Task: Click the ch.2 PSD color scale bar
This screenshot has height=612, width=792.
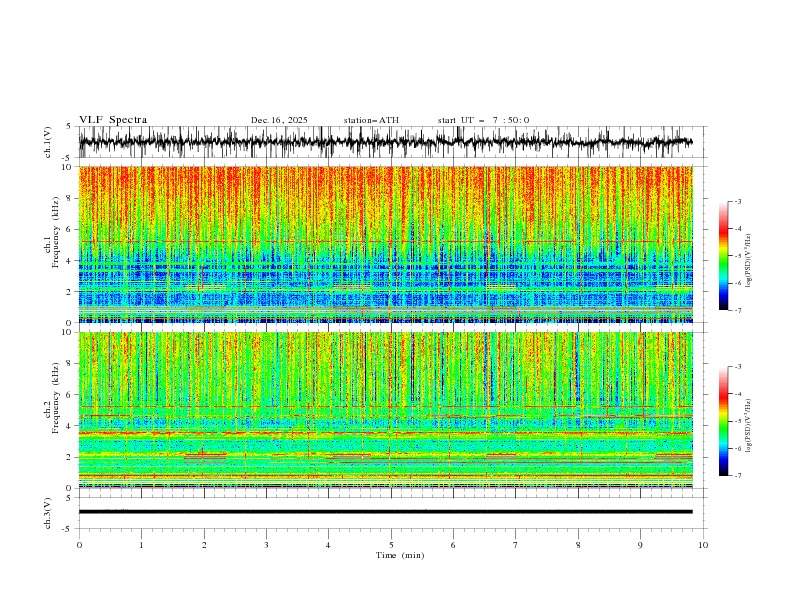Action: 723,421
